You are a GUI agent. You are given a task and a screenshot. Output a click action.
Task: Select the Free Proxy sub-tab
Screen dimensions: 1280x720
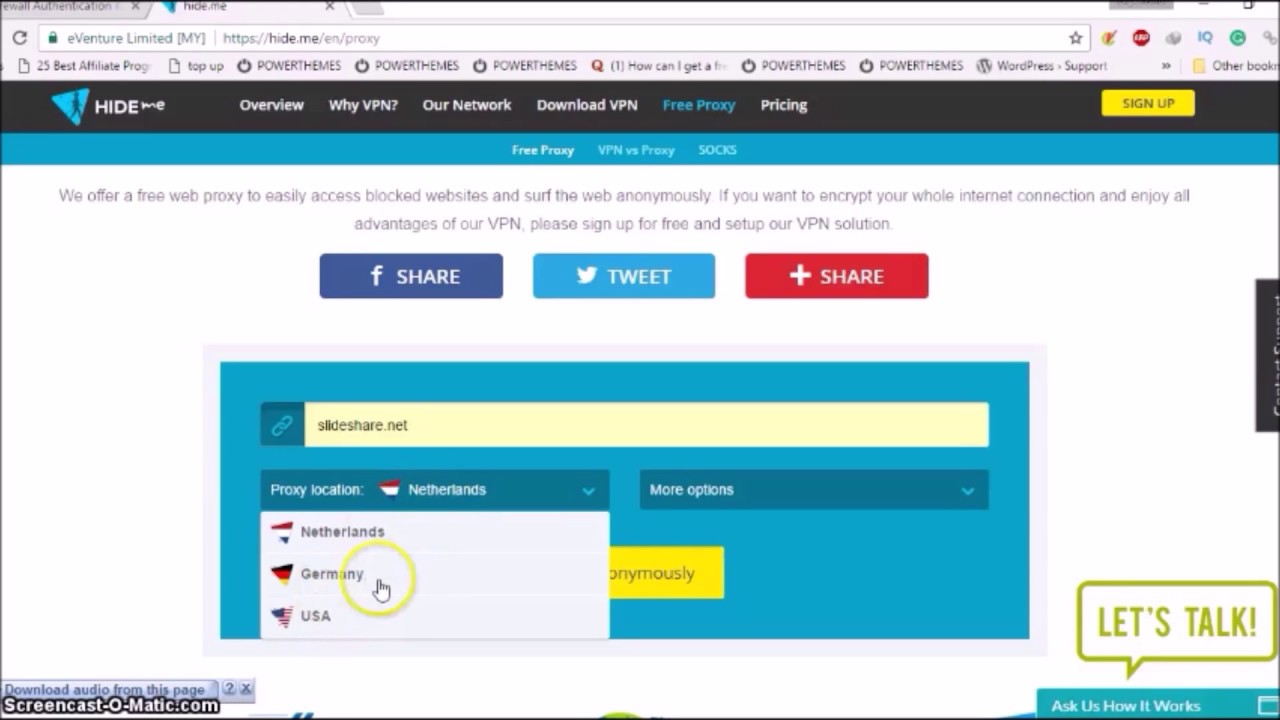543,150
